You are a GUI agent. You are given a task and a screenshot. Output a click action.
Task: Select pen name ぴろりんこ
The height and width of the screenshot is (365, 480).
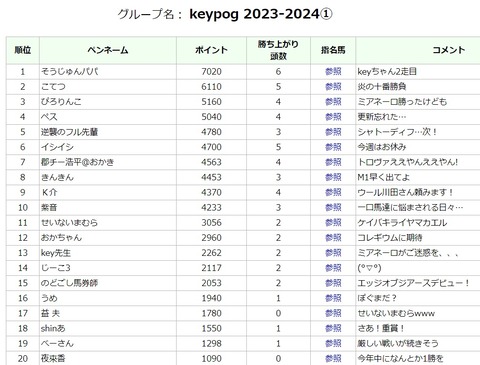[61, 102]
